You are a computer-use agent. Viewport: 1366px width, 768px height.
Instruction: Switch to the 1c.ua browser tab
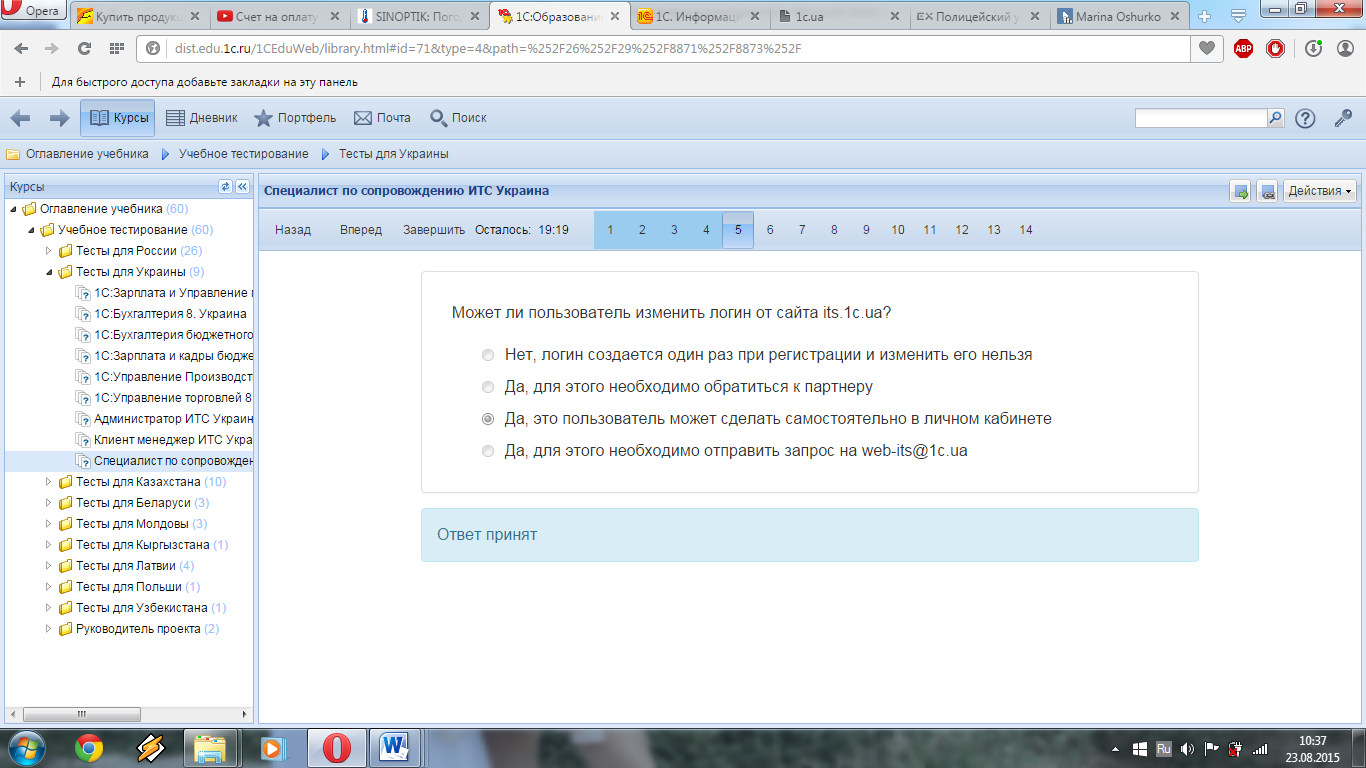click(x=842, y=17)
